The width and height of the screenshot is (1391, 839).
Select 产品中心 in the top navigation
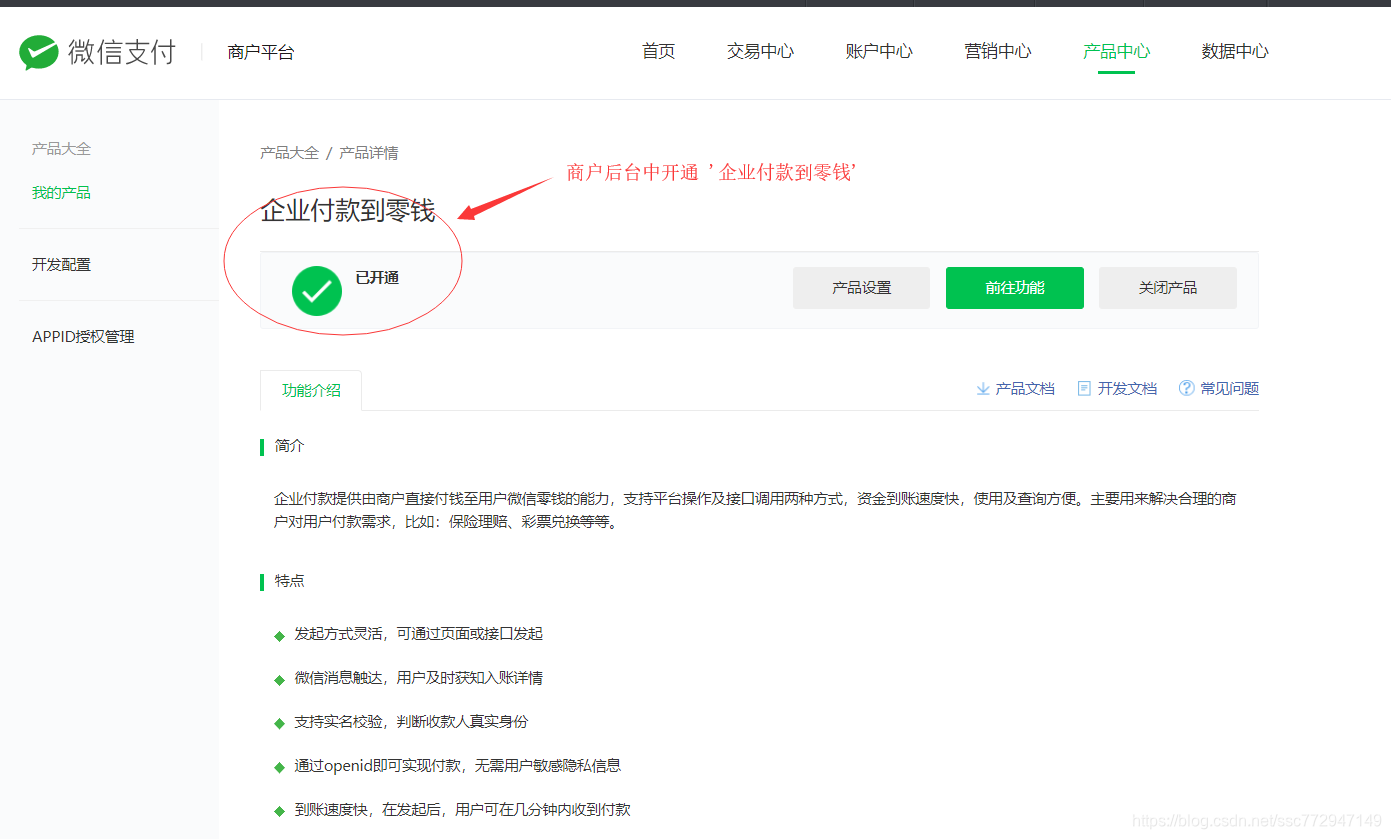tap(1117, 52)
